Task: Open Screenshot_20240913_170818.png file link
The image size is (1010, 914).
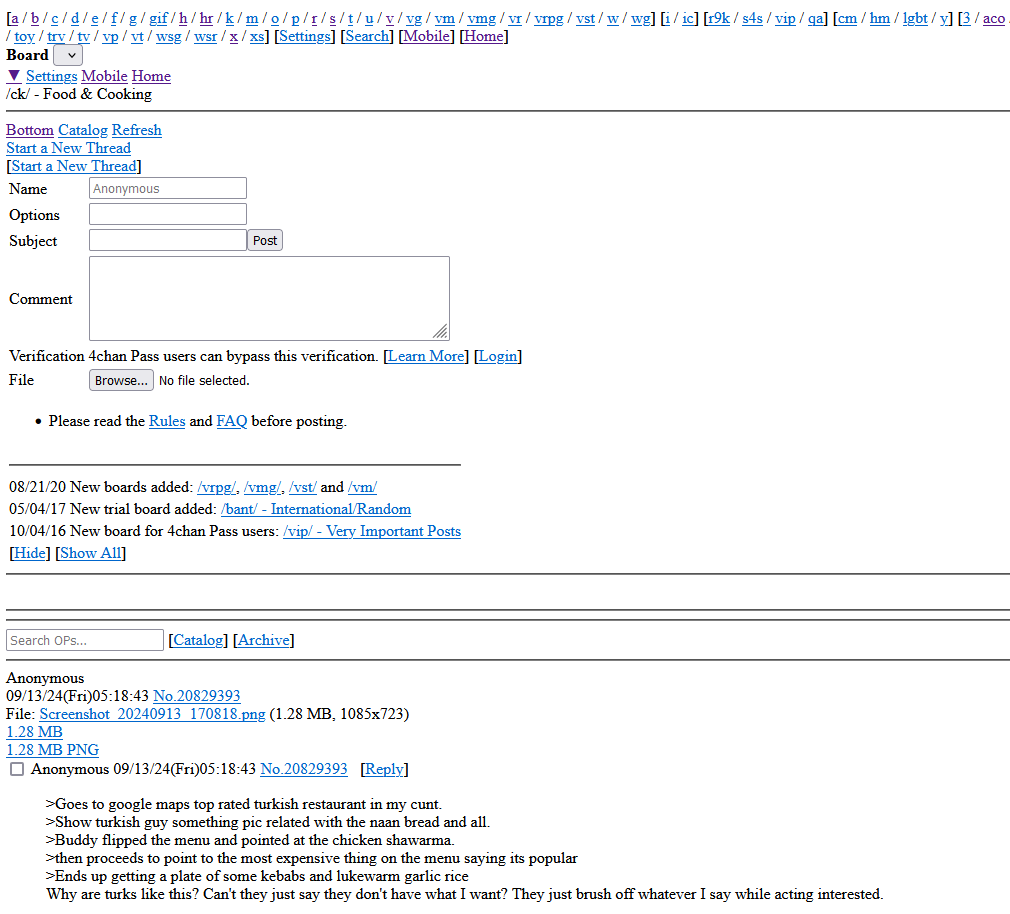Action: pyautogui.click(x=152, y=714)
